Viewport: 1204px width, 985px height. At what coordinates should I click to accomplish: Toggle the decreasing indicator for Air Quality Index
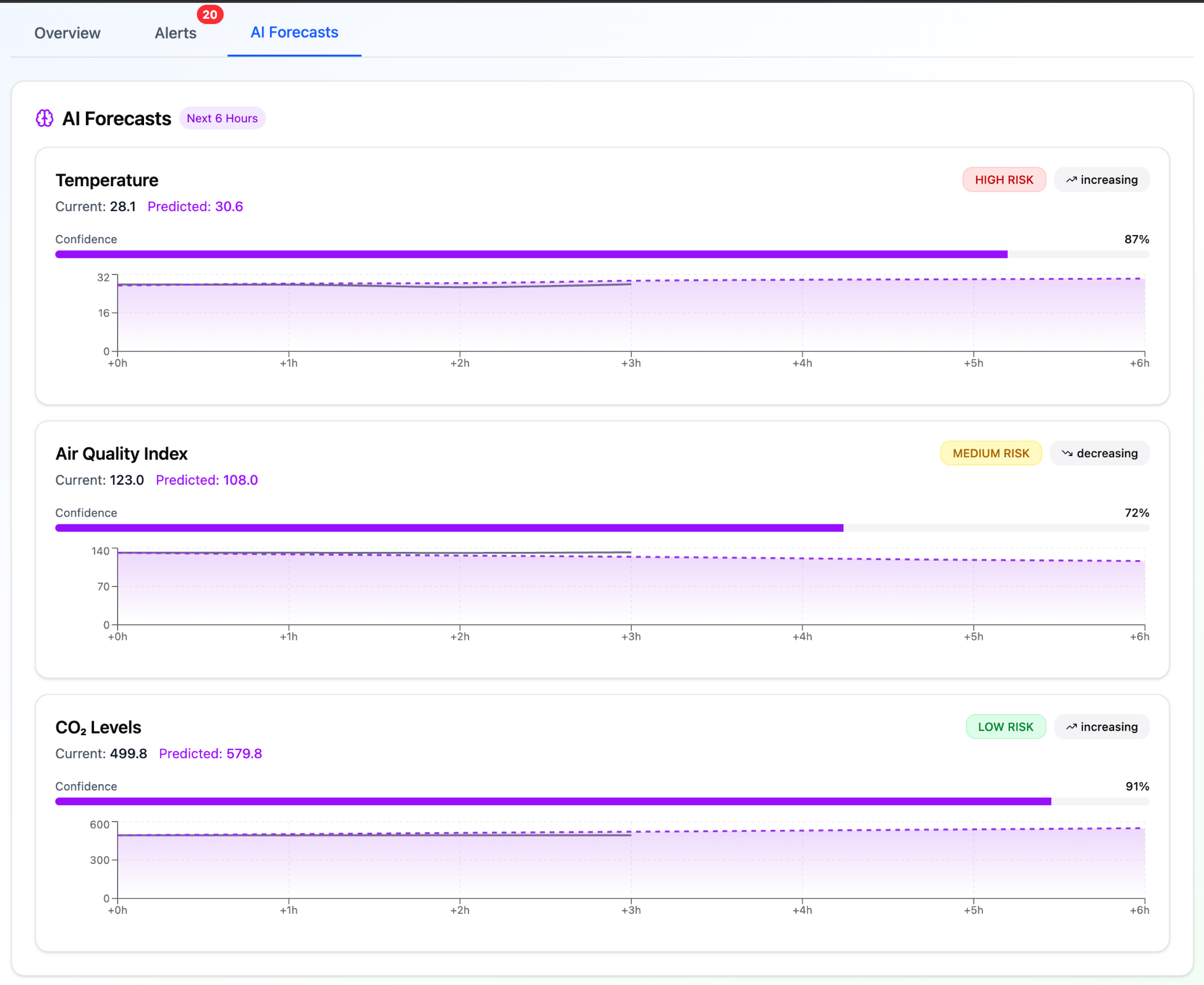(1099, 453)
